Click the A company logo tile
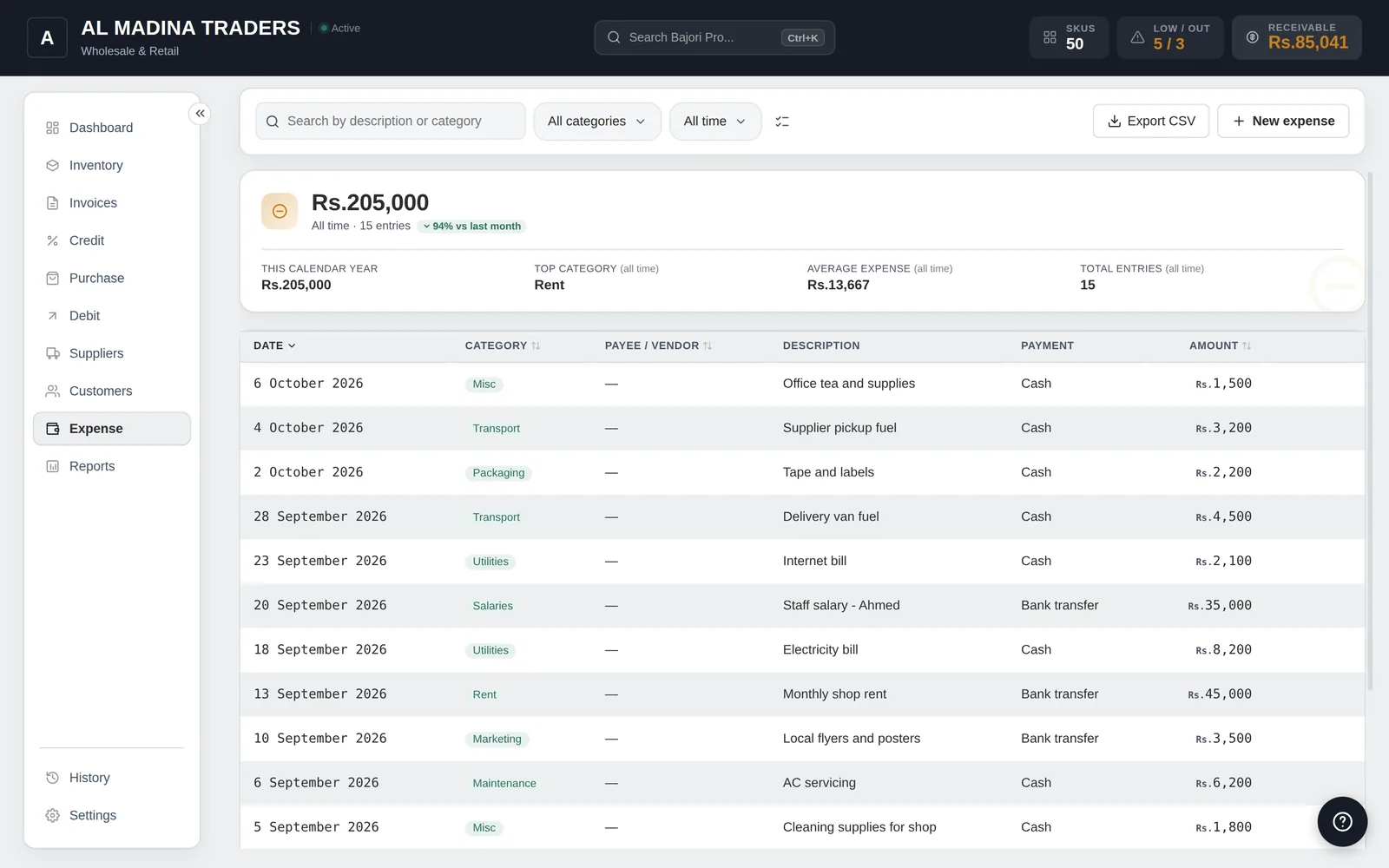Viewport: 1389px width, 868px height. 47,37
